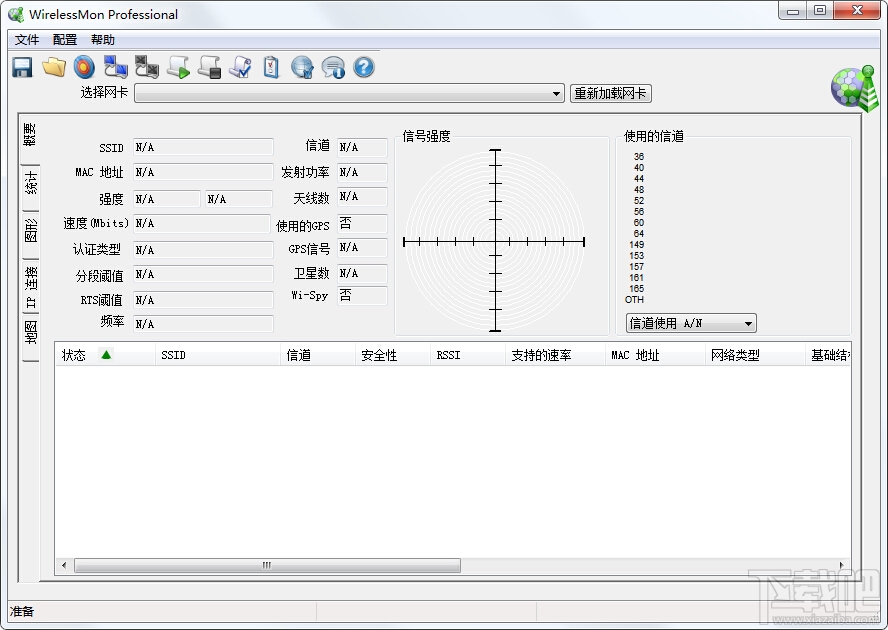888x630 pixels.
Task: Click the 重新加载网卡 button
Action: pos(610,93)
